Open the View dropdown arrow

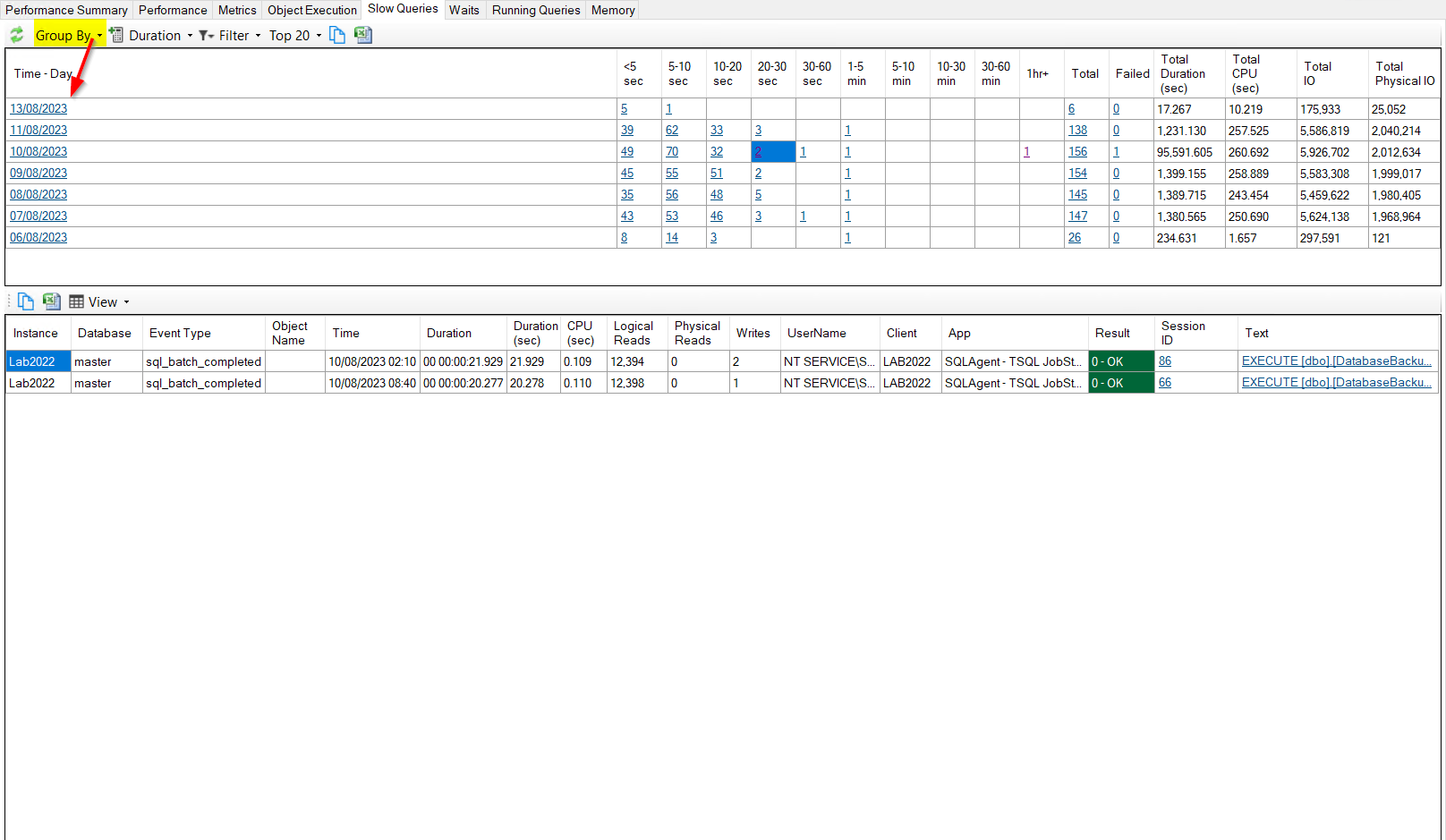126,302
